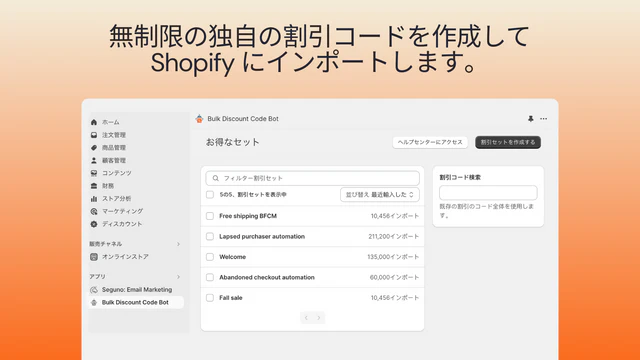The image size is (640, 360).
Task: Check the Abandoned checkout automation row
Action: [210, 277]
